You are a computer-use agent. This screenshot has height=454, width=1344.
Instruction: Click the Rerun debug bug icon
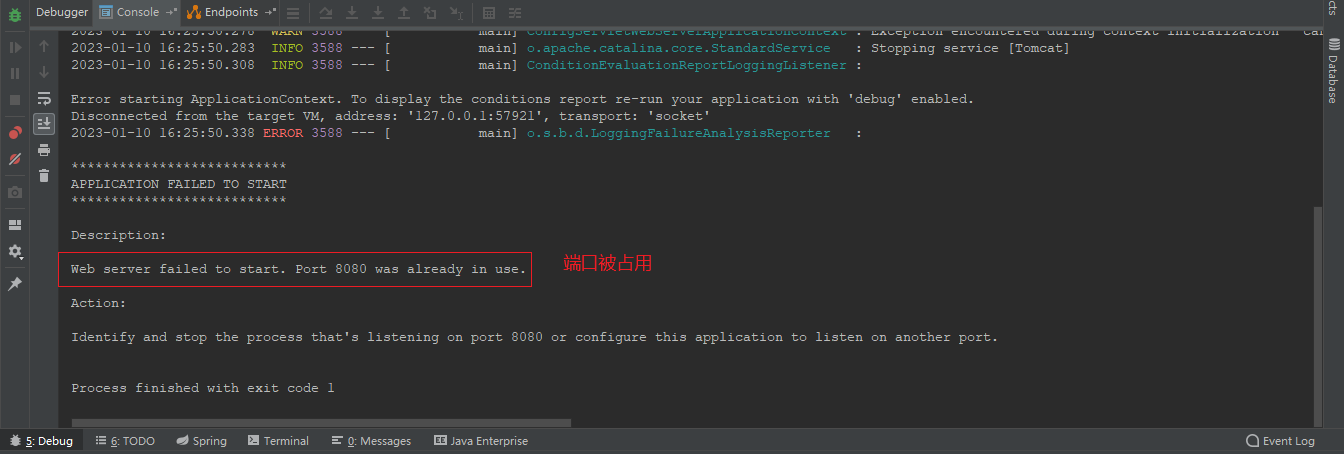point(15,13)
